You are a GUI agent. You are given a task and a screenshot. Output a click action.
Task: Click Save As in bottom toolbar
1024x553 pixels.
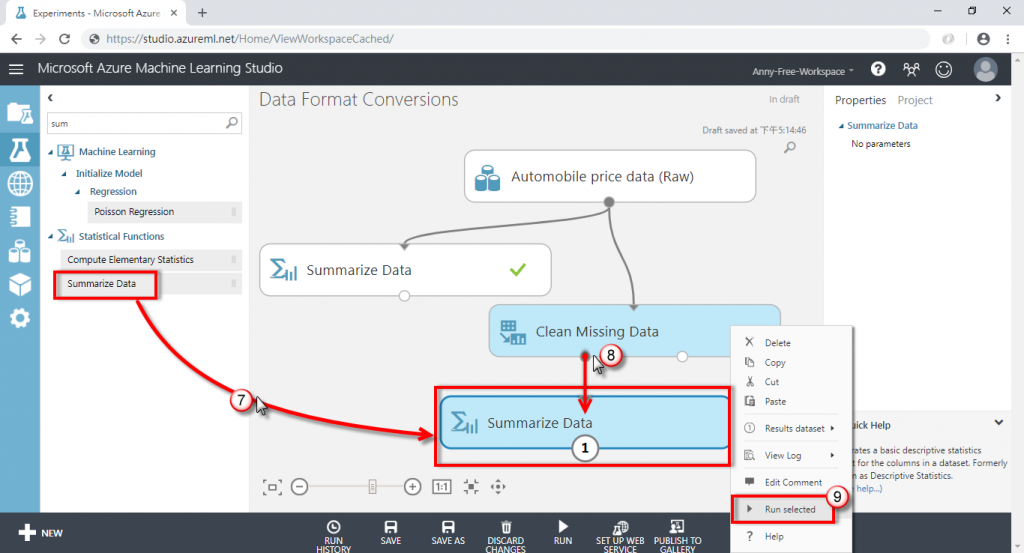(448, 533)
